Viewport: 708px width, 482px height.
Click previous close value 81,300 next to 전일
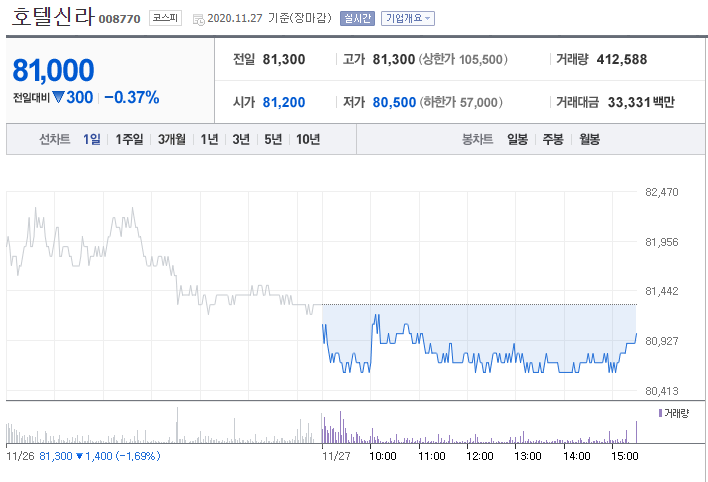(284, 59)
